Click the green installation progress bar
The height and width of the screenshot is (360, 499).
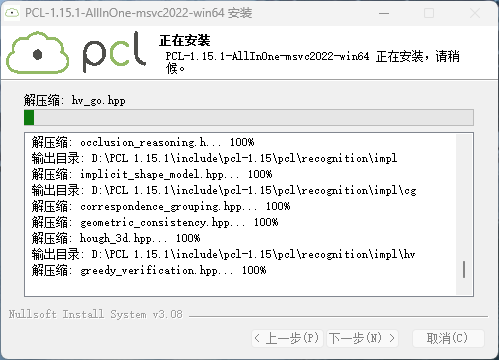click(x=249, y=118)
